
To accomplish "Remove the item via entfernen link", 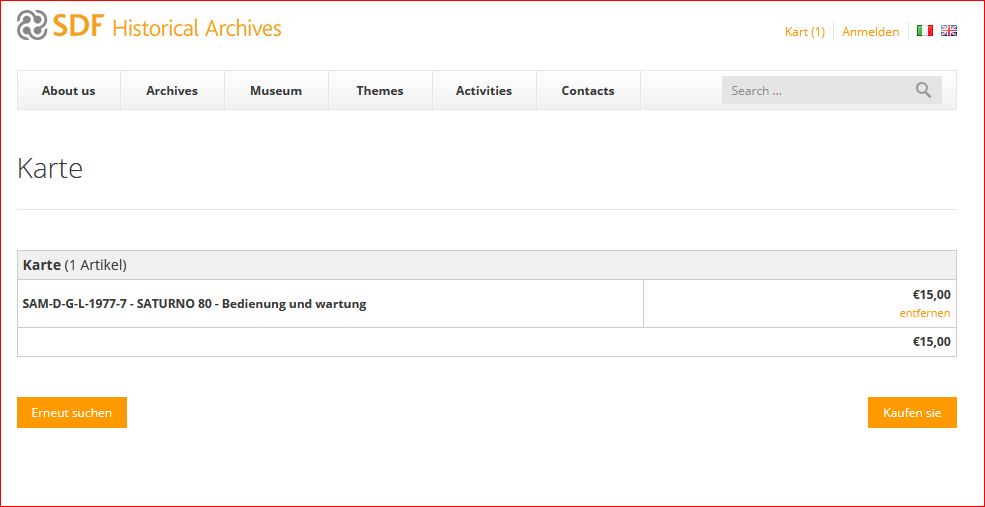I will (x=924, y=313).
